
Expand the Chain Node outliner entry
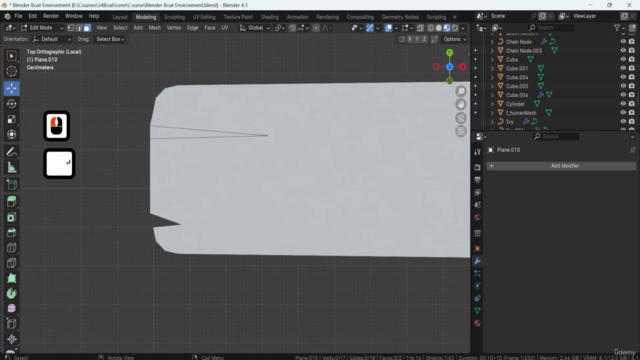pyautogui.click(x=492, y=42)
